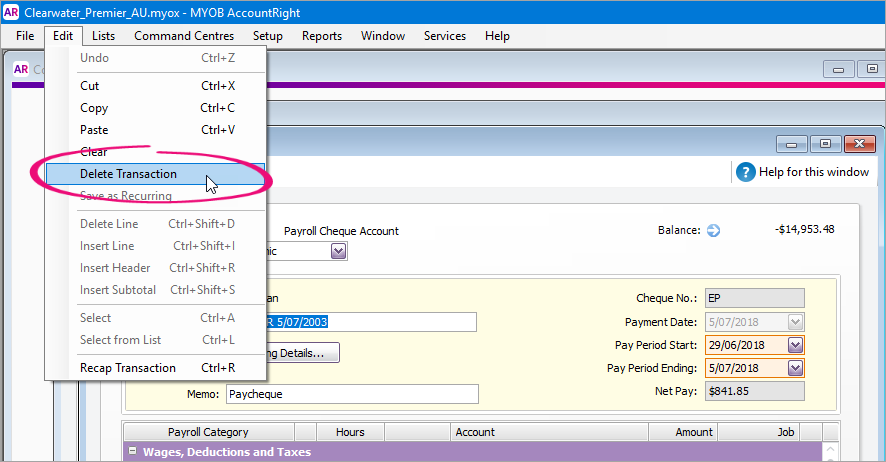Open the Payment Date dropdown arrow

[x=795, y=322]
